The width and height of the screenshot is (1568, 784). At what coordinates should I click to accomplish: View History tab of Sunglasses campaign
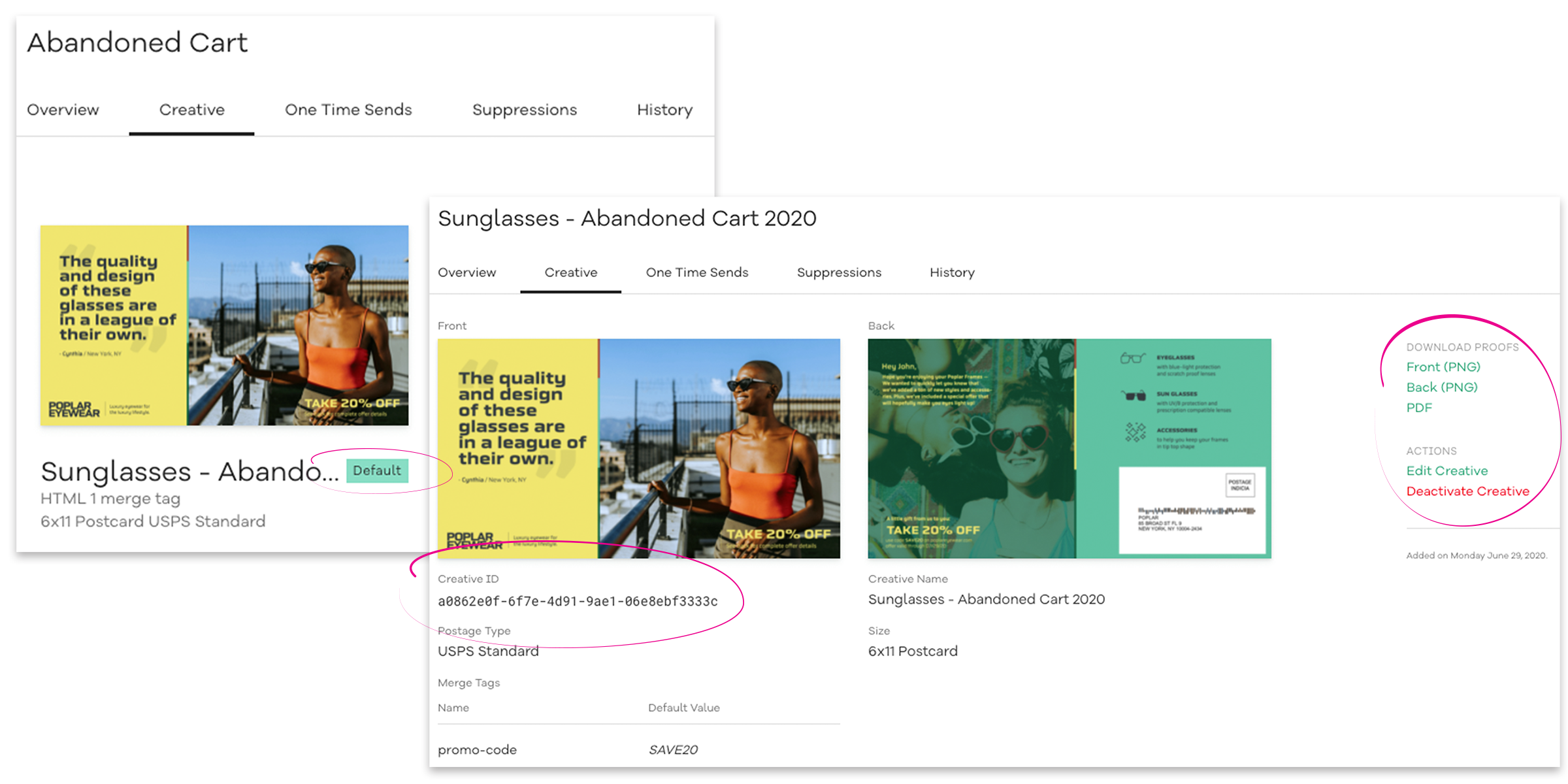tap(952, 272)
